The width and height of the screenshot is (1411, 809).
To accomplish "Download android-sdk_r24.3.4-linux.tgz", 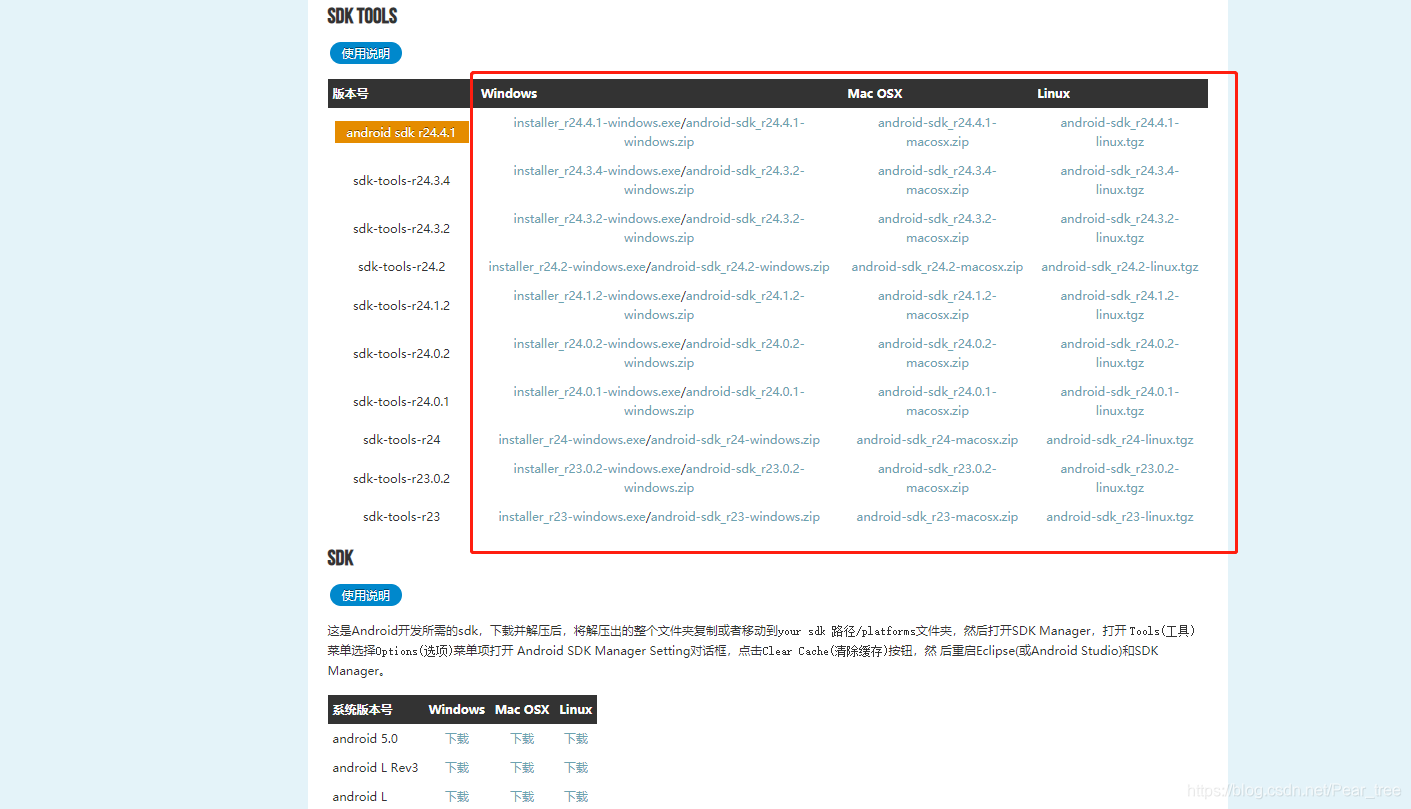I will point(1120,180).
